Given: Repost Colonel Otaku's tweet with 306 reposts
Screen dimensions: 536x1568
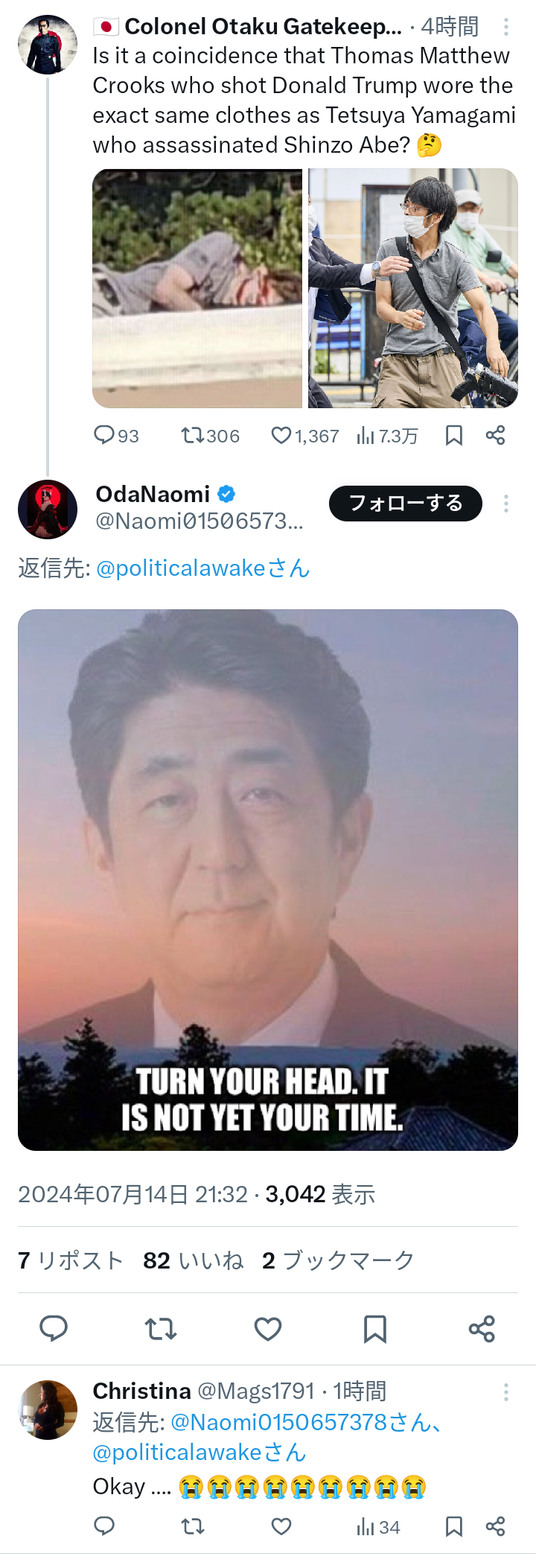Looking at the screenshot, I should [210, 435].
